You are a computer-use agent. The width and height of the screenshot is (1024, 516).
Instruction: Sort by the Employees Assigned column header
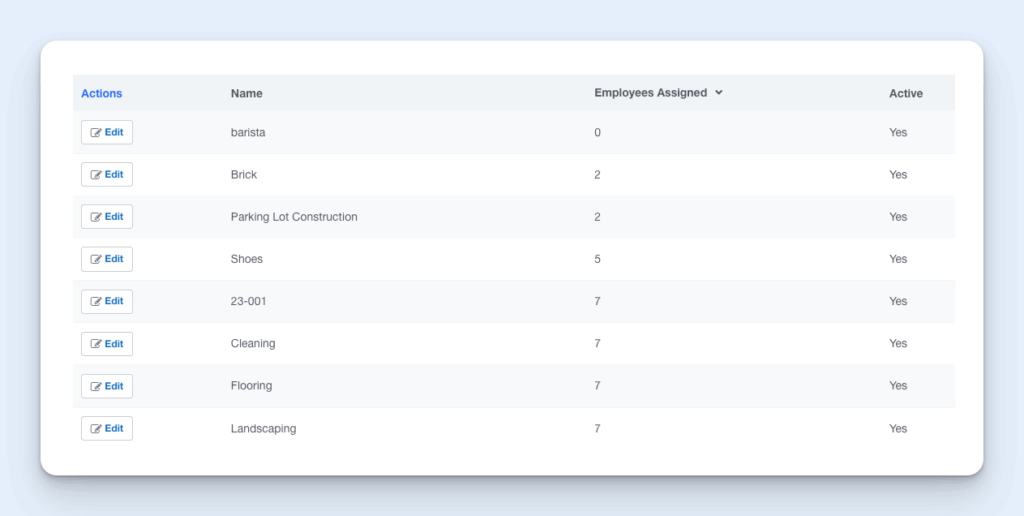(x=650, y=93)
